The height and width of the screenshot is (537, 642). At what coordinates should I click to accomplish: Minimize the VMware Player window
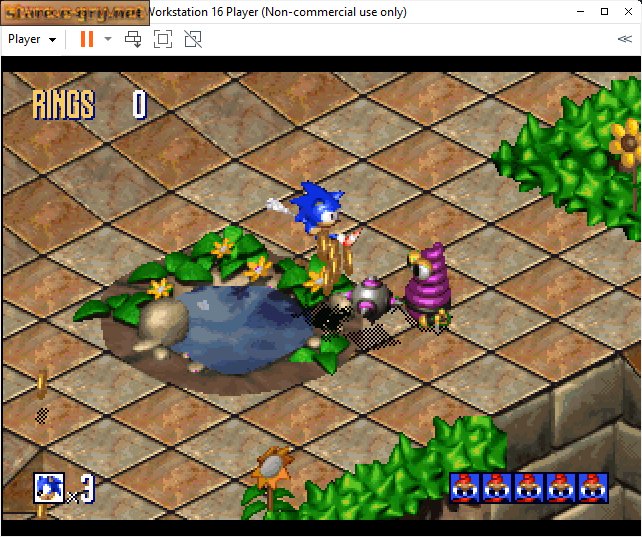click(580, 11)
